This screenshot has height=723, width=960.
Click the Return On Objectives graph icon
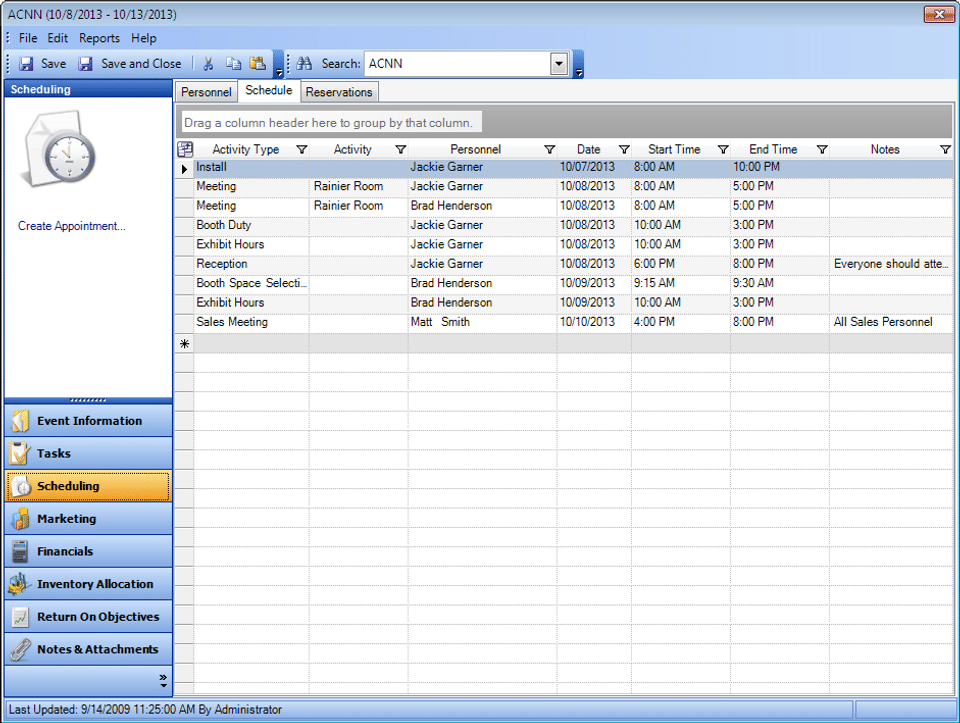20,617
